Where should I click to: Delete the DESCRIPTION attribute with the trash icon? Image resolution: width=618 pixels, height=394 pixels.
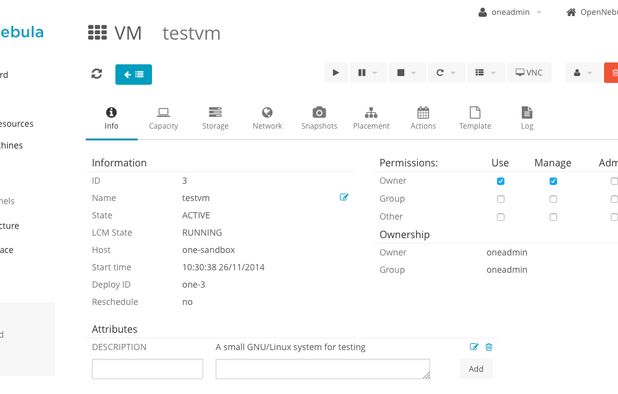[489, 347]
